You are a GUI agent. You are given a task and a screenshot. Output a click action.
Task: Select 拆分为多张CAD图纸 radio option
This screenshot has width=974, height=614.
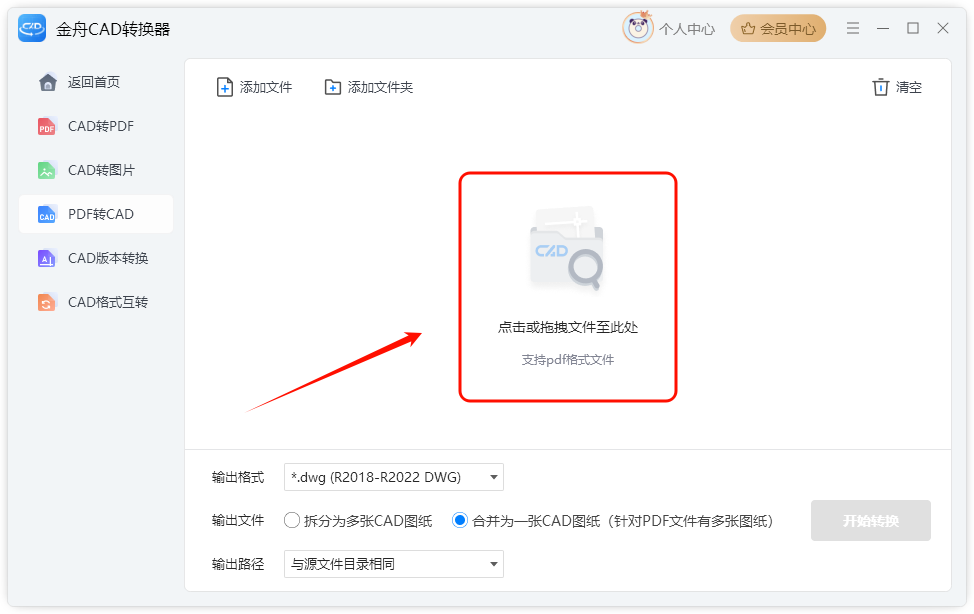point(292,520)
